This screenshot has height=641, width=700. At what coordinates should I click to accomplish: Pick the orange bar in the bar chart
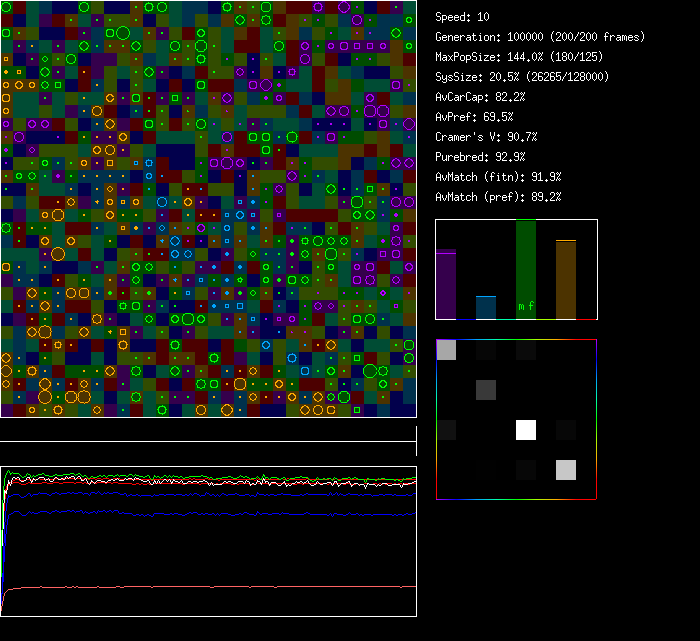(x=565, y=280)
